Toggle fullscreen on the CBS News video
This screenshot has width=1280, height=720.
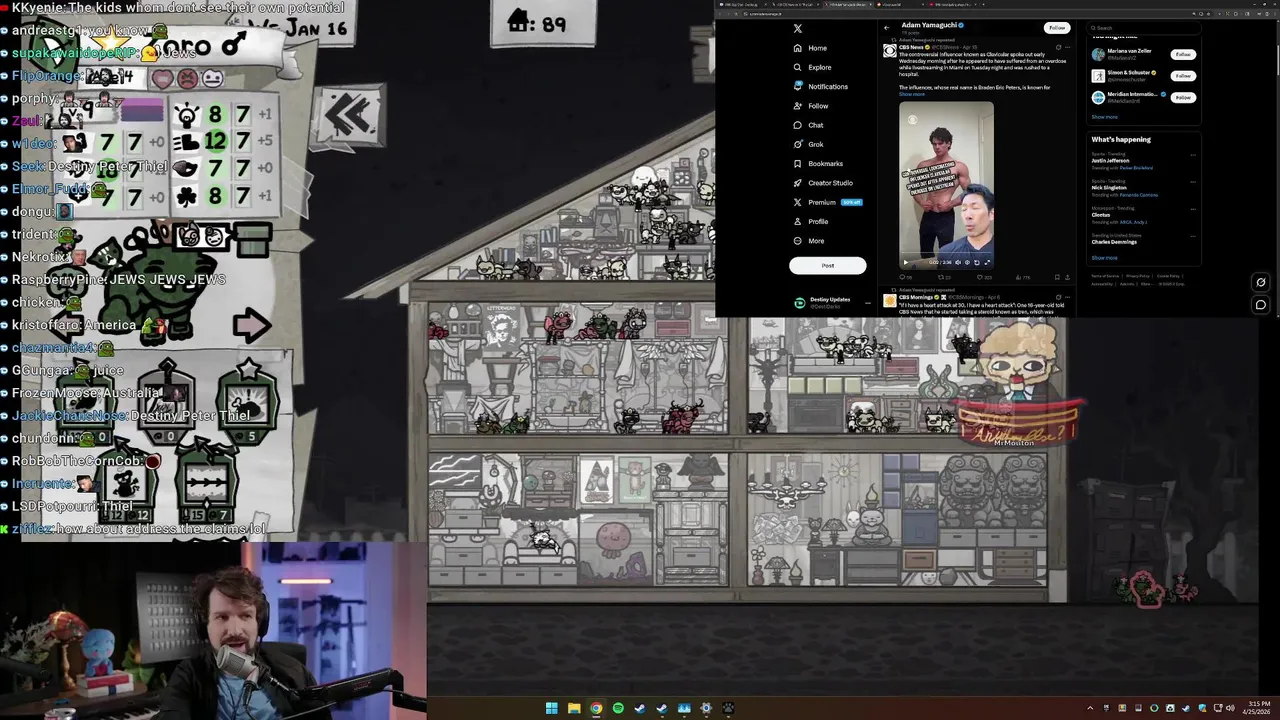987,263
